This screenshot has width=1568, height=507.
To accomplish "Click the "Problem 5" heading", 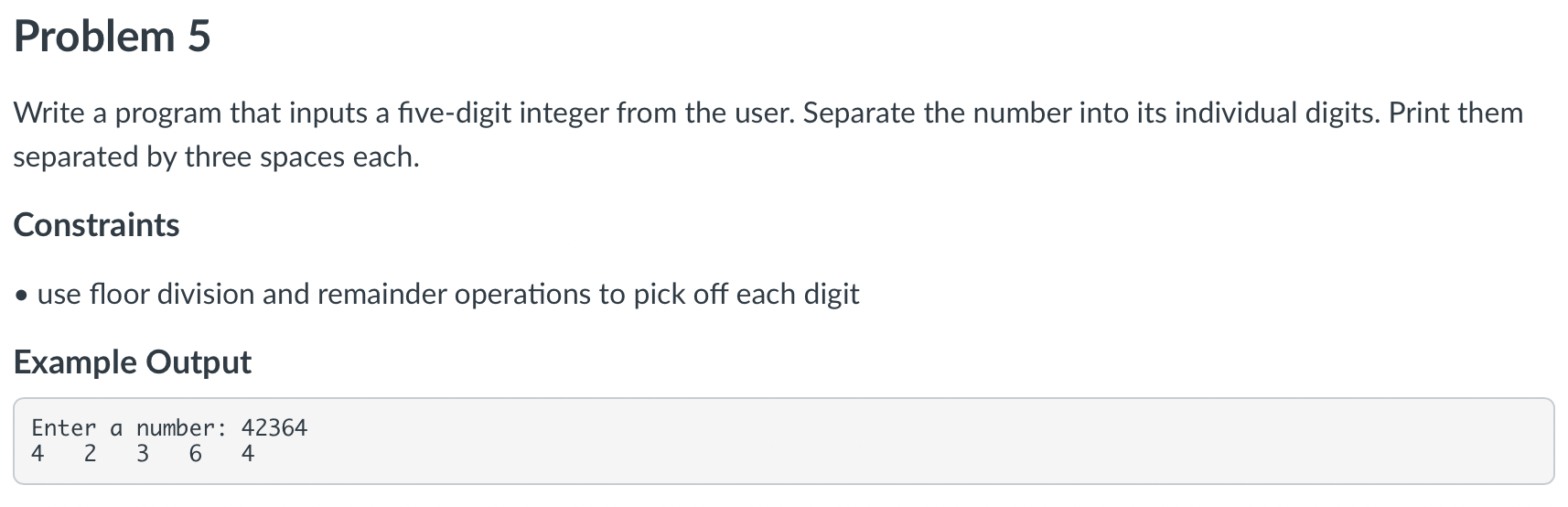I will (x=112, y=38).
